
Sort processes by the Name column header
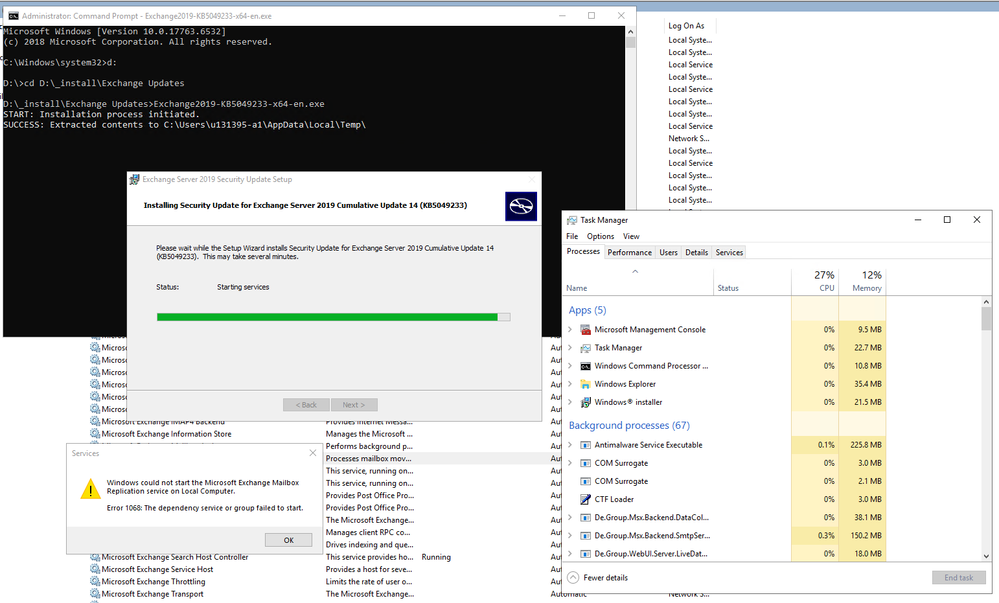pyautogui.click(x=638, y=280)
